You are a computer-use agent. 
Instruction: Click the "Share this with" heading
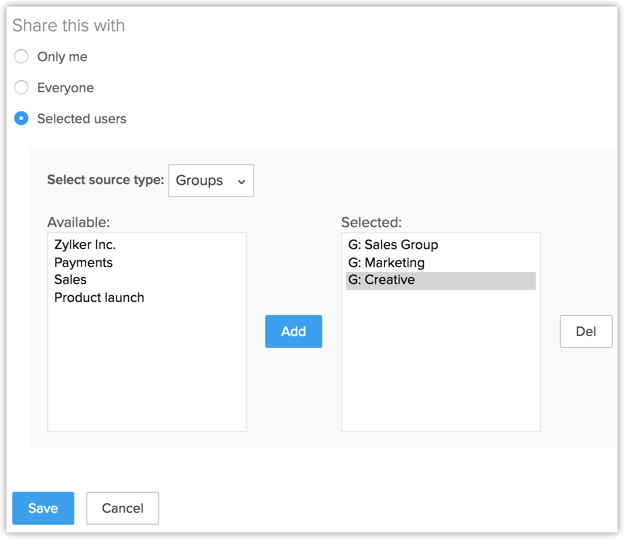pyautogui.click(x=69, y=26)
